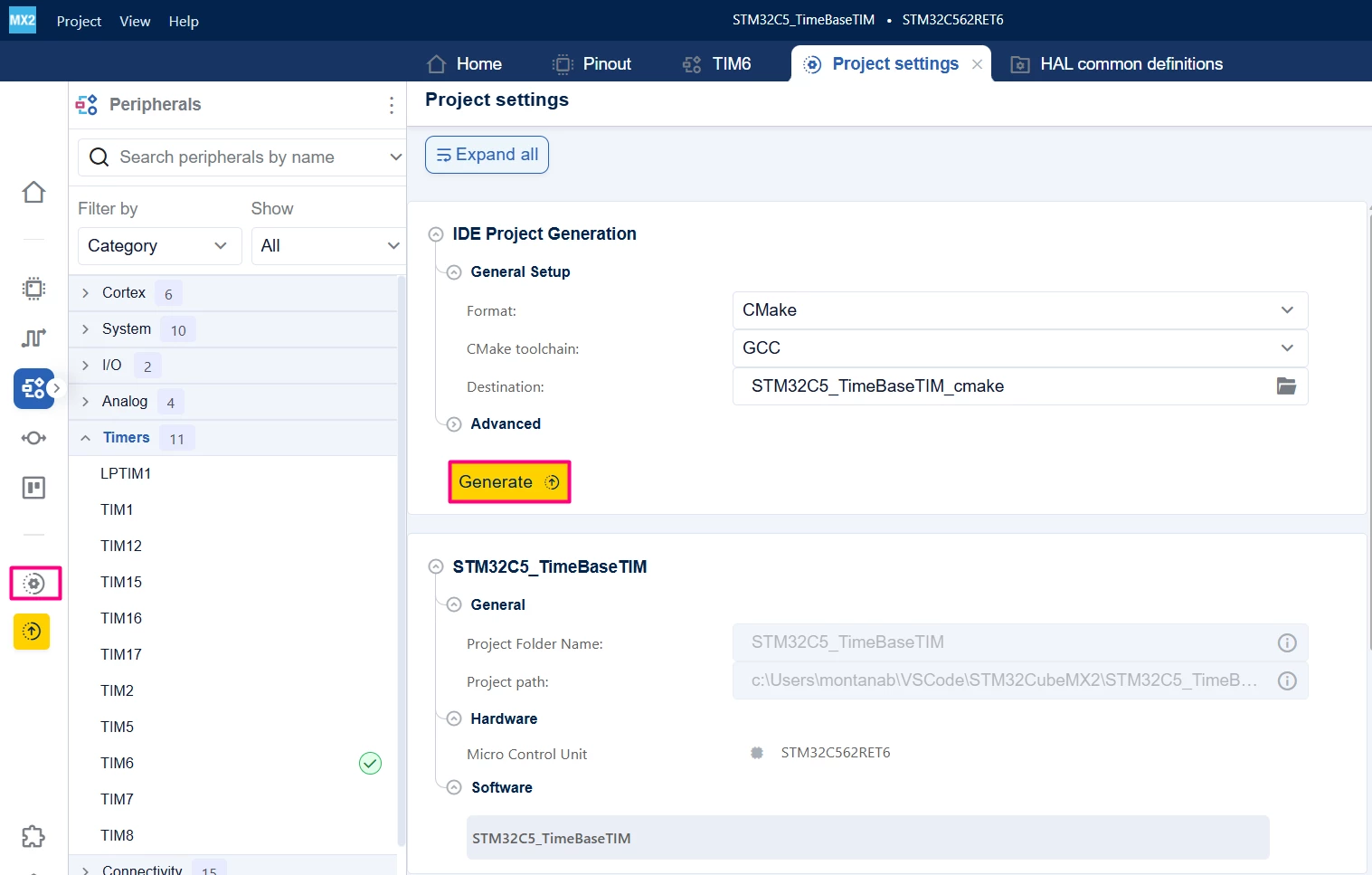Open Project settings gear icon in sidebar

pyautogui.click(x=34, y=584)
